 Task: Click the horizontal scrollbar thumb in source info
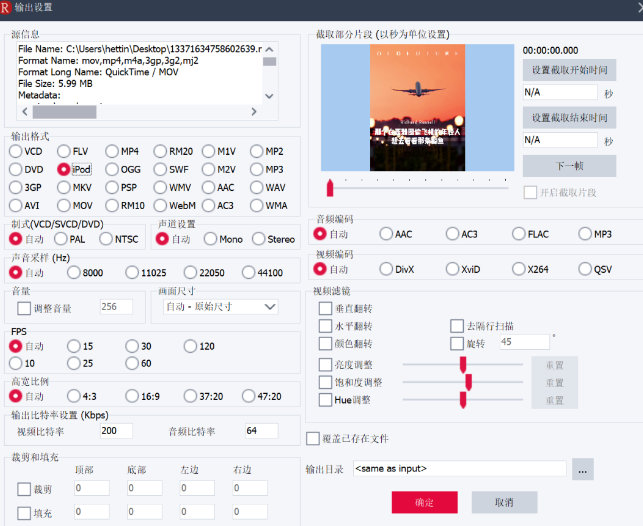pyautogui.click(x=64, y=112)
